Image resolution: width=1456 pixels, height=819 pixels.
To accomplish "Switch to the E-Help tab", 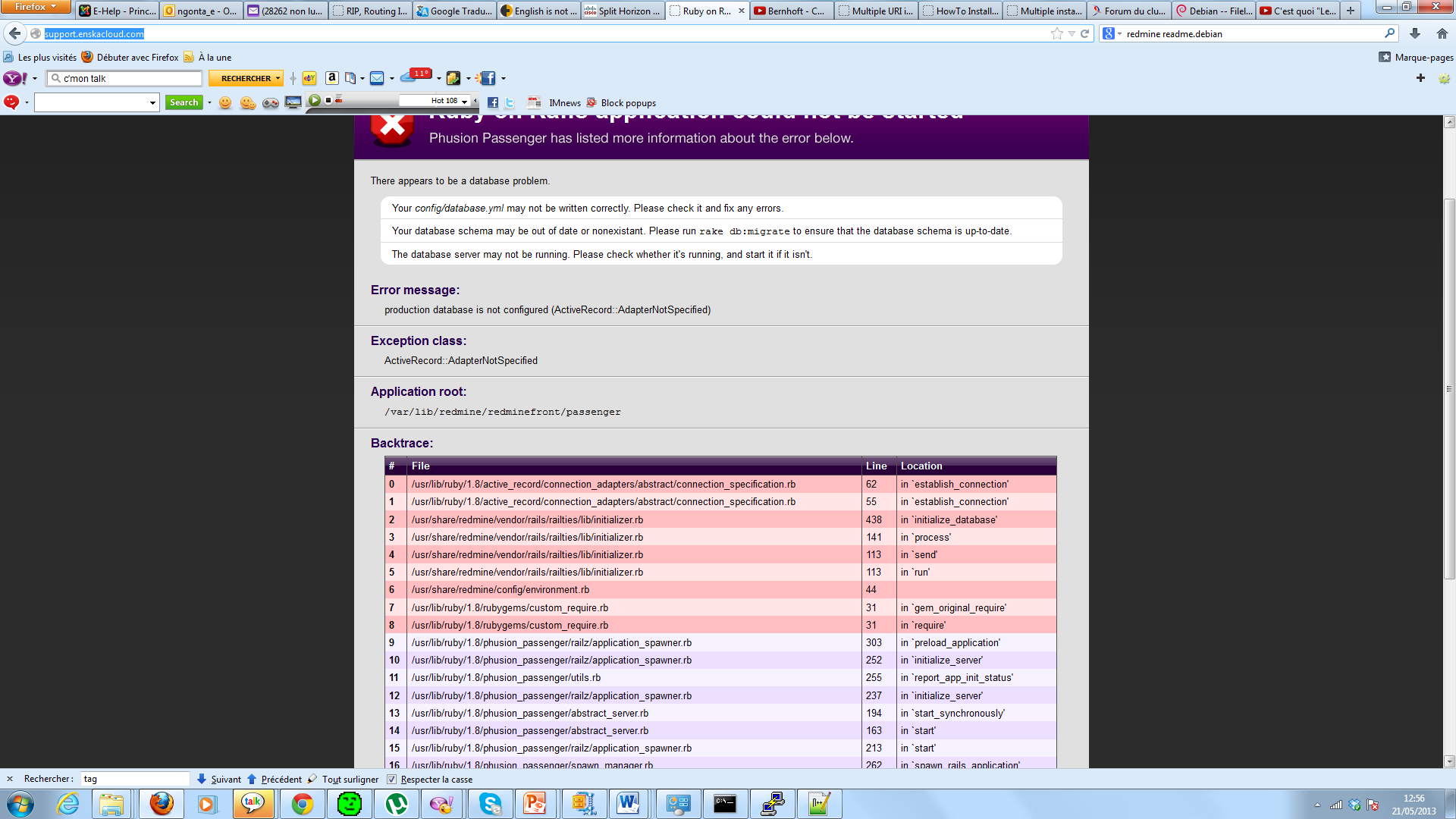I will [118, 11].
